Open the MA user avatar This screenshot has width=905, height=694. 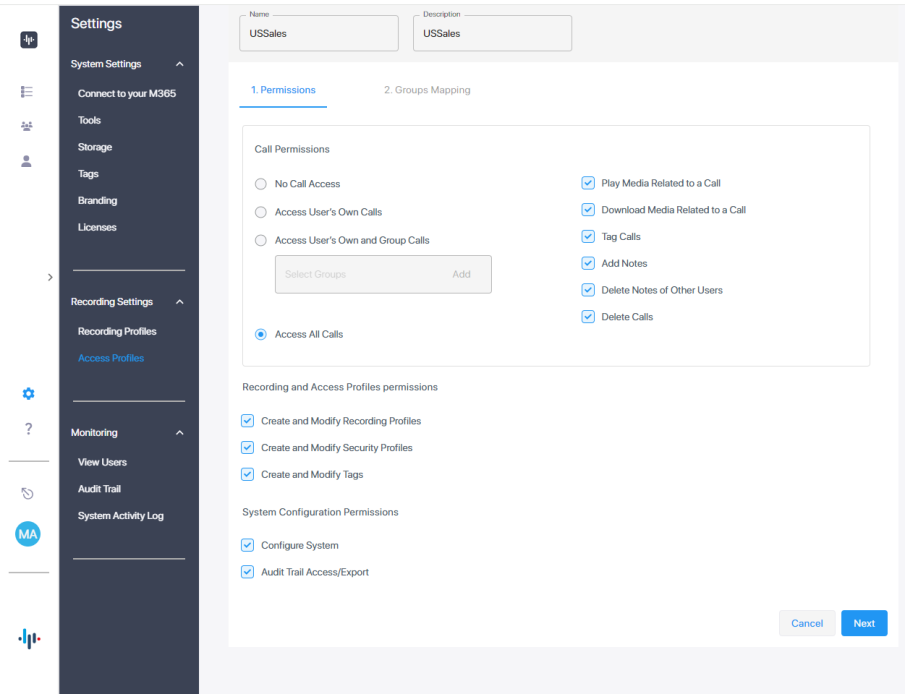tap(28, 534)
